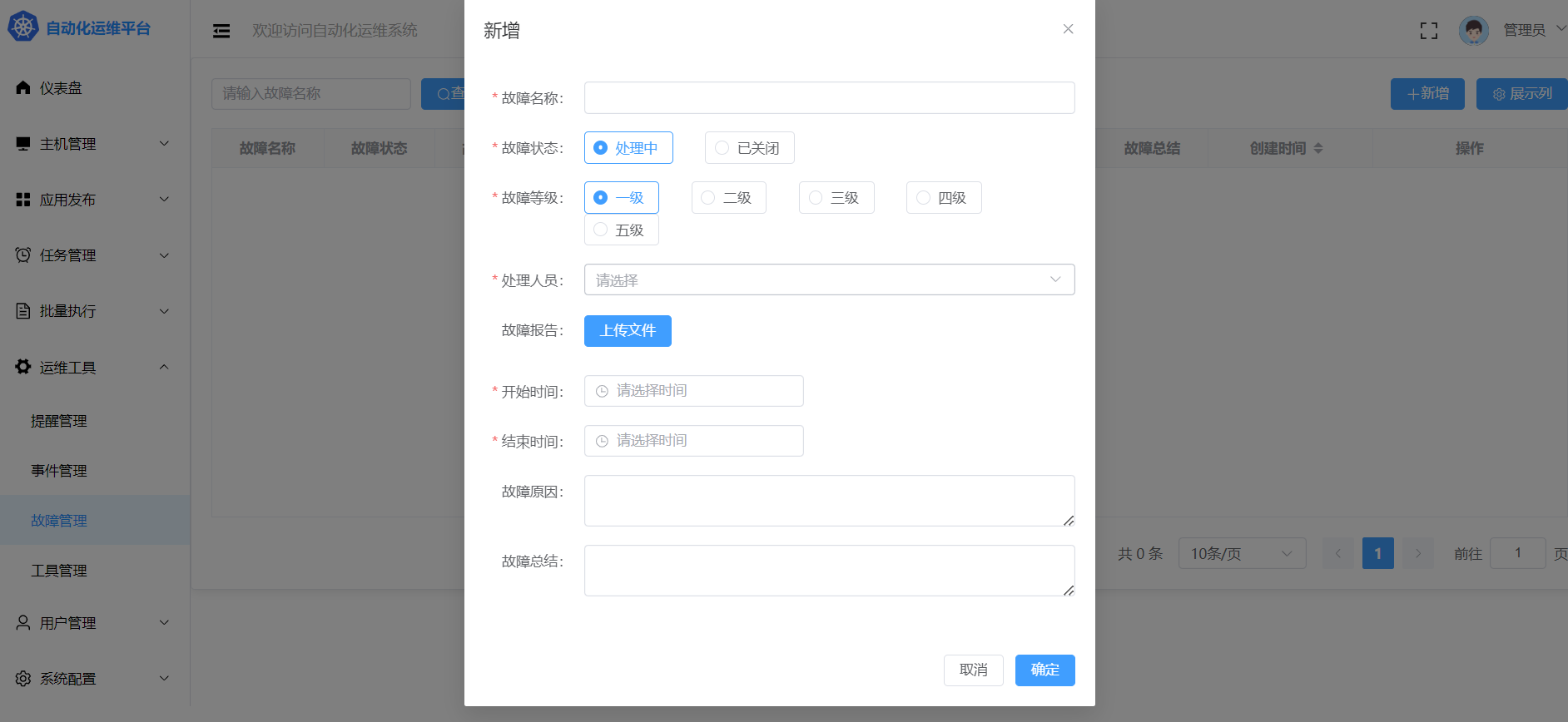This screenshot has height=722, width=1568.
Task: Close the 新增 dialog with the X icon
Action: 1068,29
